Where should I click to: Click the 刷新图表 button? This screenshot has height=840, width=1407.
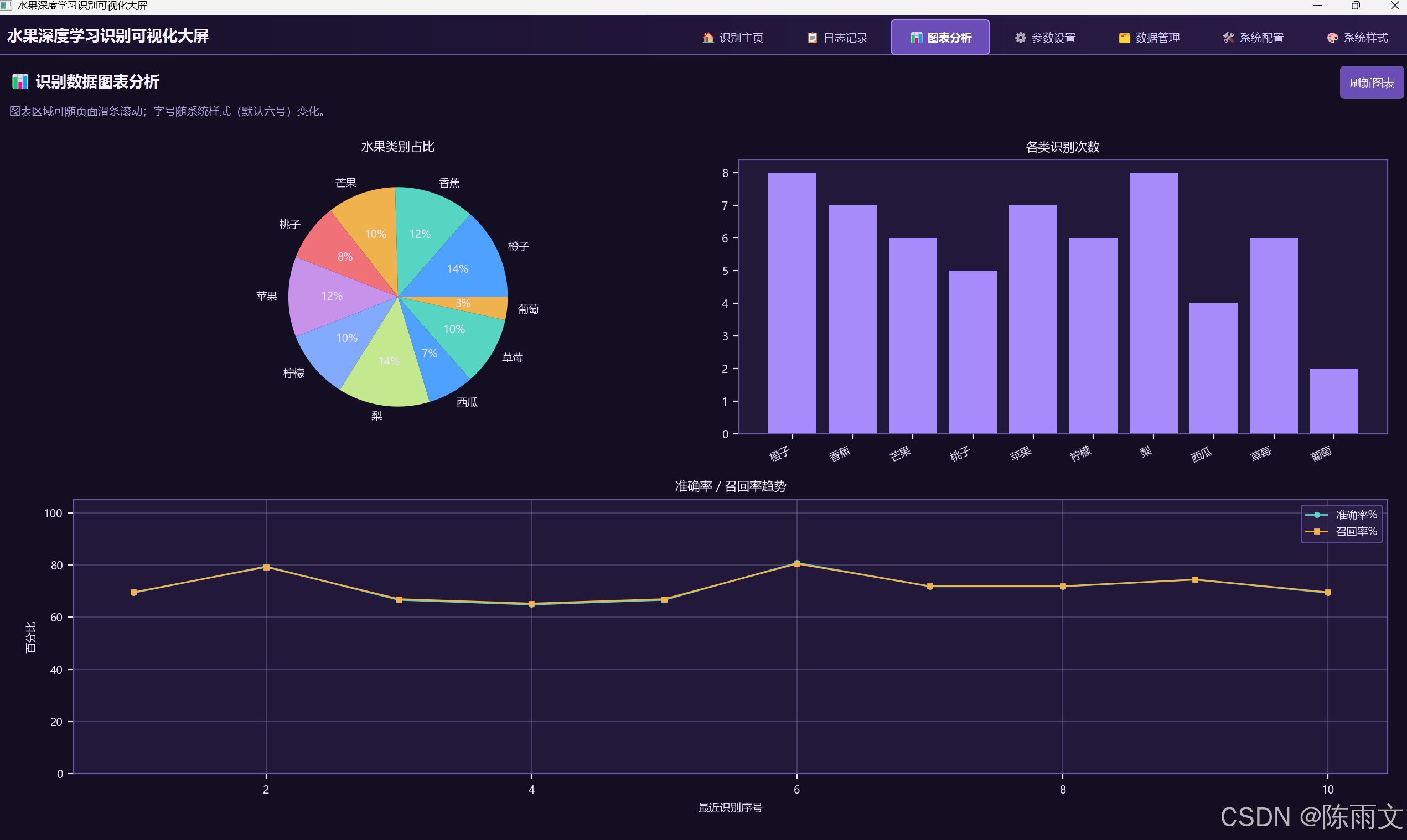tap(1372, 82)
